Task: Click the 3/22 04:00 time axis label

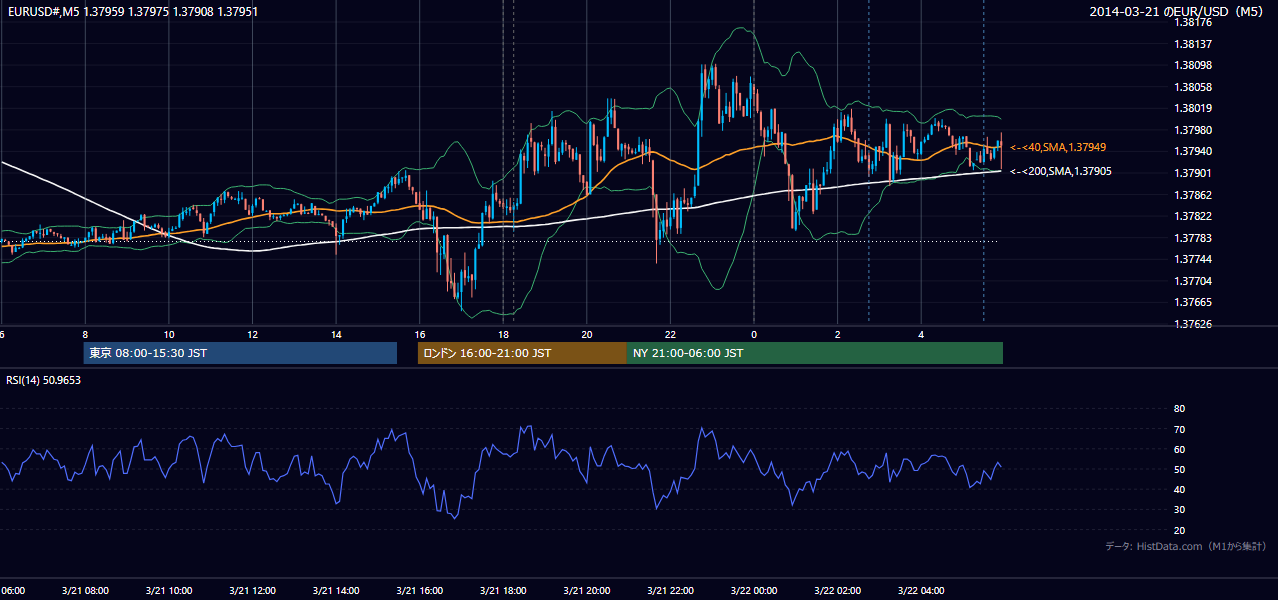Action: 921,591
